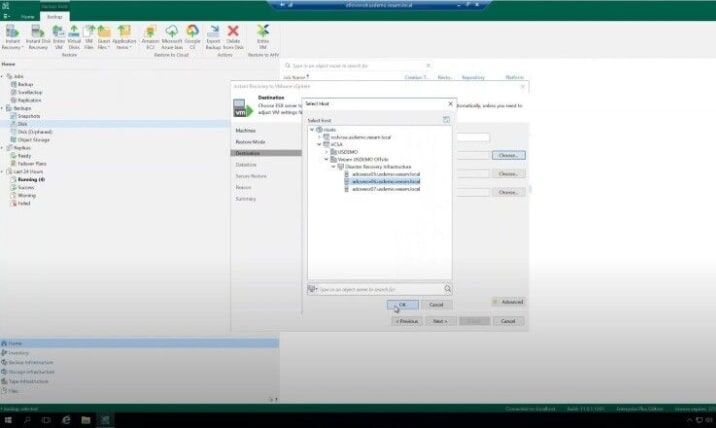Click the VM Files ribbon icon

click(x=89, y=37)
